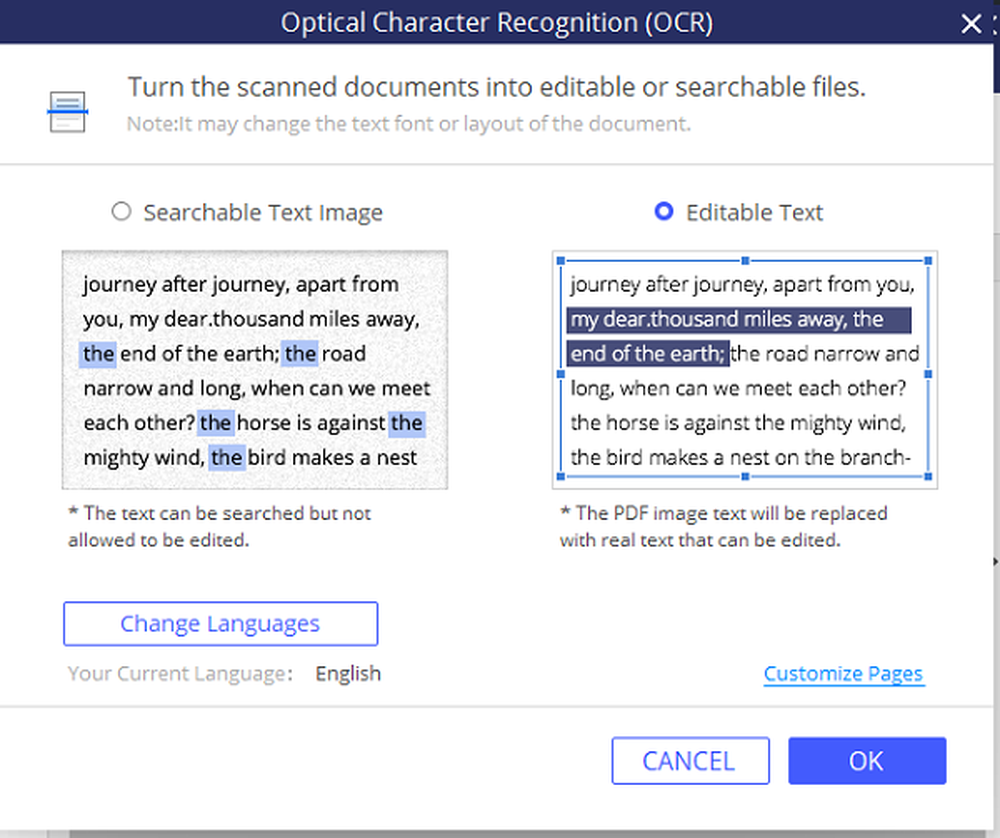
Task: Choose the Editable Text radio option
Action: (663, 212)
